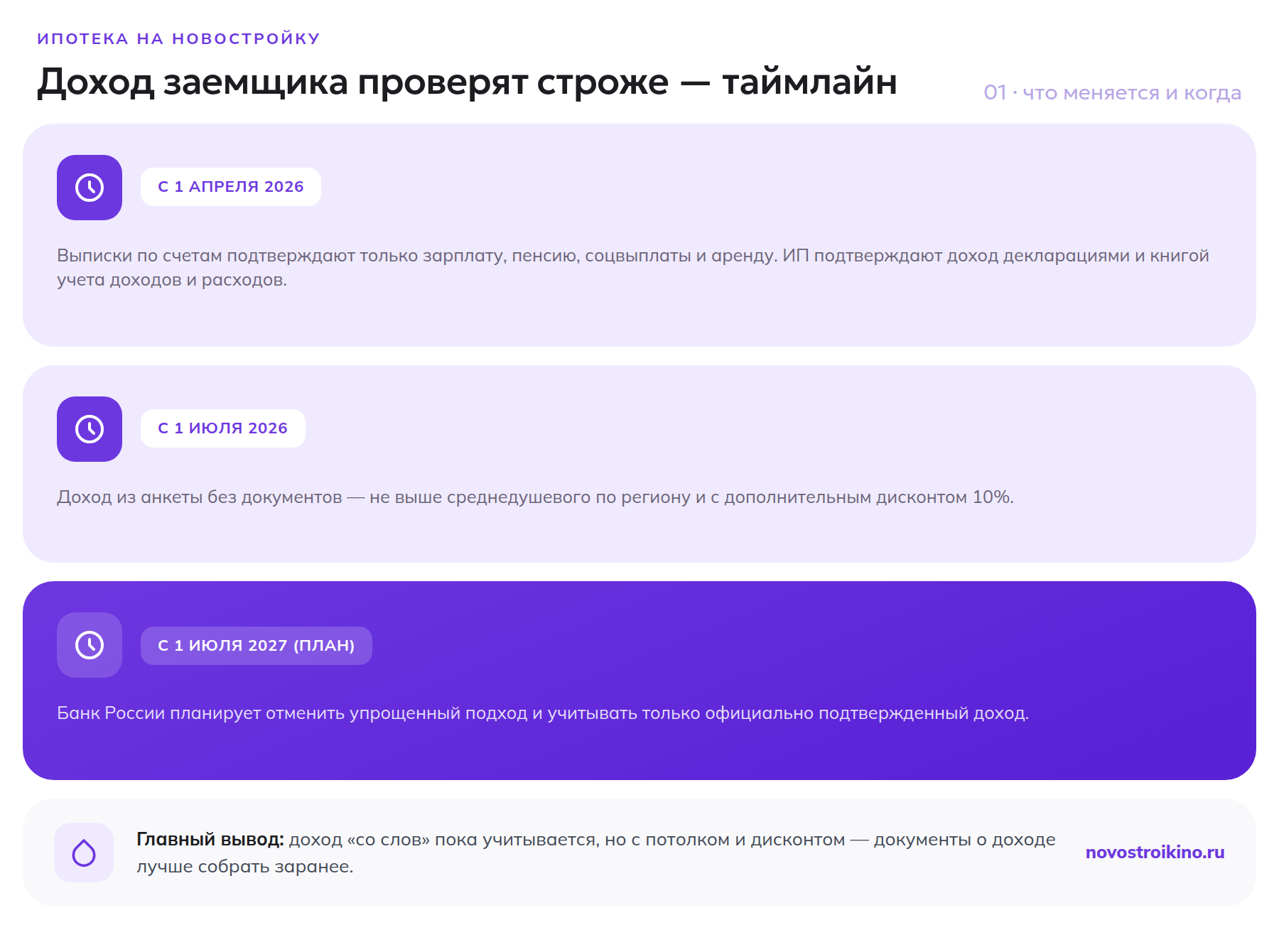Select the С 1 ИЮЛЯ 2026 date badge

(223, 428)
